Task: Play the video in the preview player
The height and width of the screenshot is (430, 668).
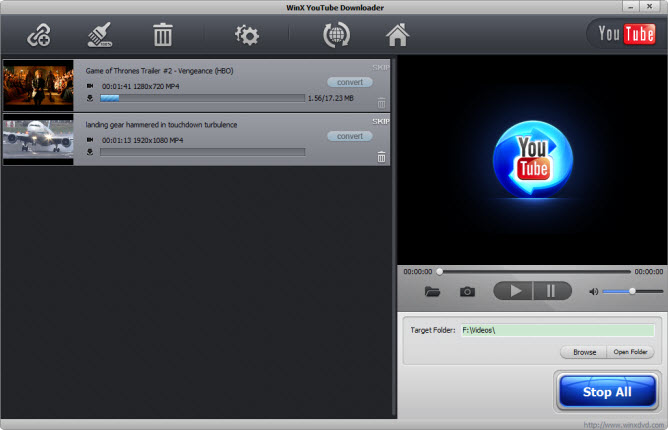Action: tap(513, 291)
